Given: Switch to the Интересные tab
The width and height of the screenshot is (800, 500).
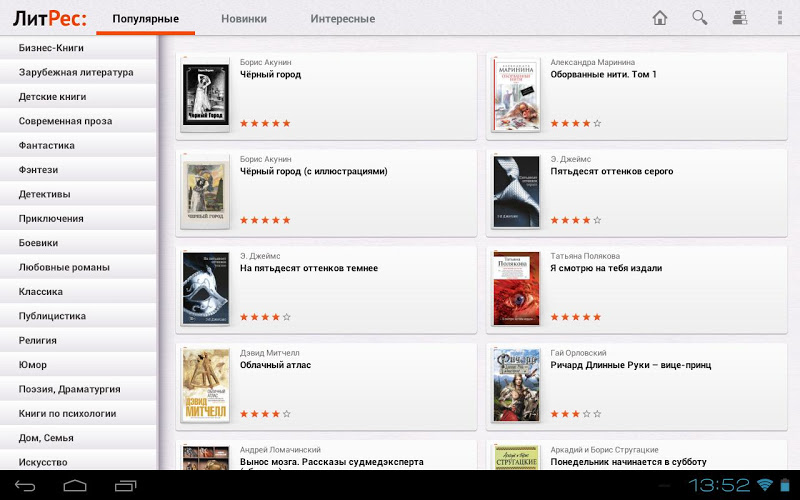Looking at the screenshot, I should [342, 19].
